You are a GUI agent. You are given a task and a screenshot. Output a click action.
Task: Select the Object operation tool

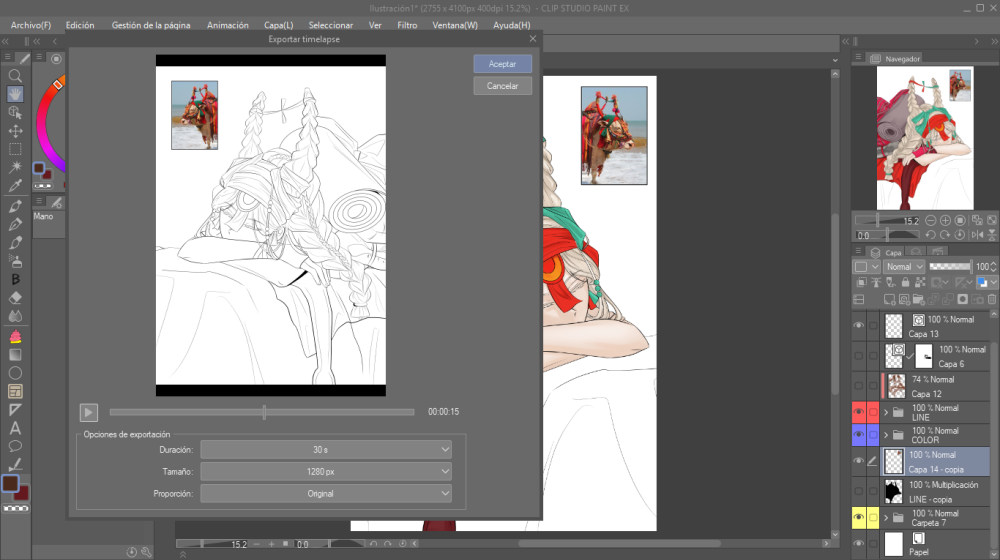15,113
